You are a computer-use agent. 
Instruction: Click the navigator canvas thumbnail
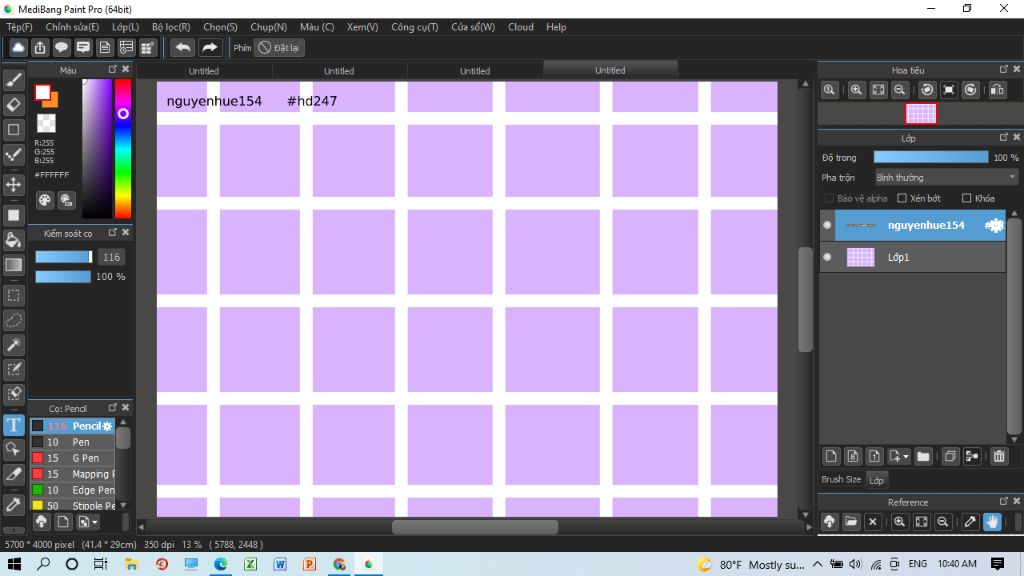921,114
